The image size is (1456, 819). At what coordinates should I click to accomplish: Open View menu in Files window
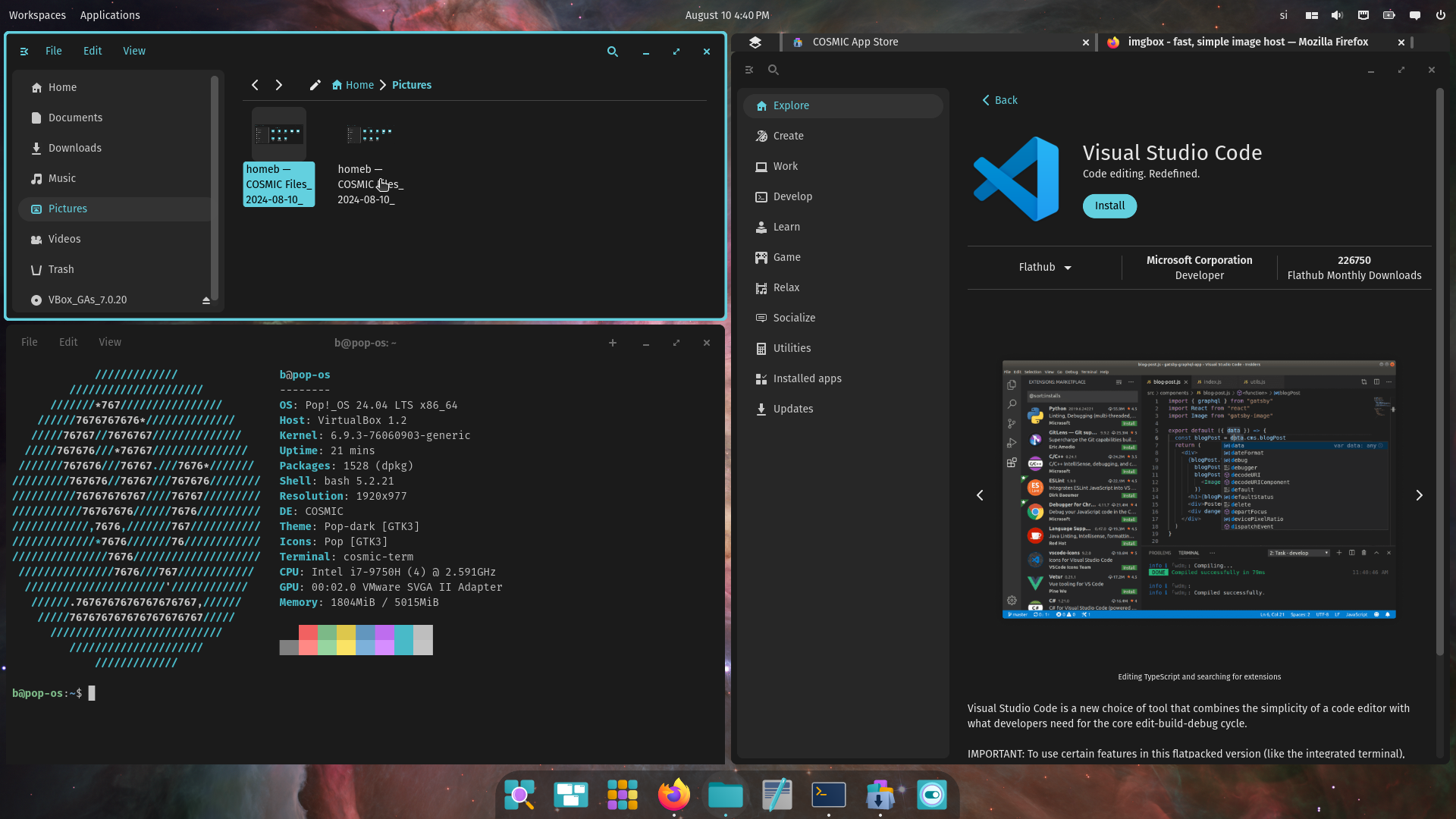(134, 51)
